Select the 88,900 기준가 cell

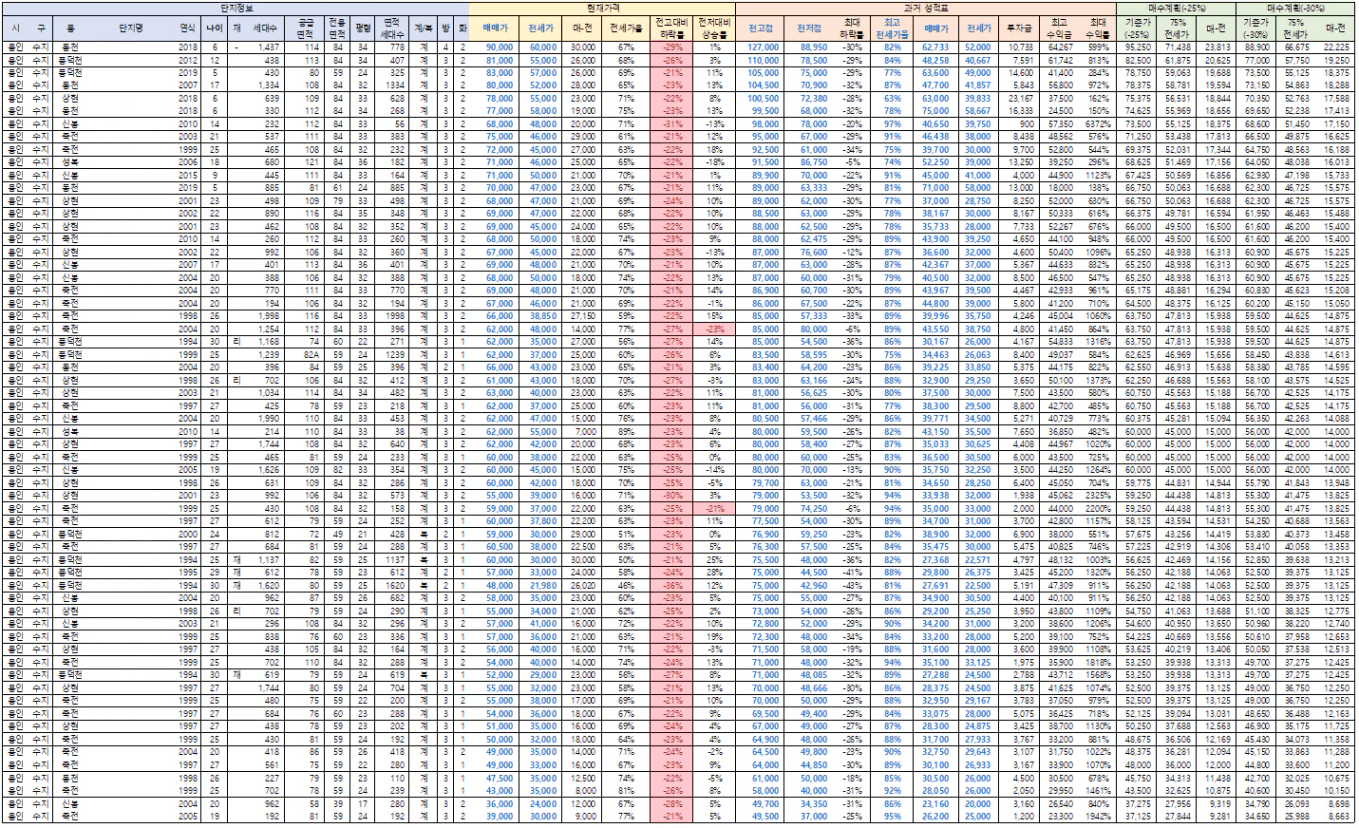[x=1256, y=47]
